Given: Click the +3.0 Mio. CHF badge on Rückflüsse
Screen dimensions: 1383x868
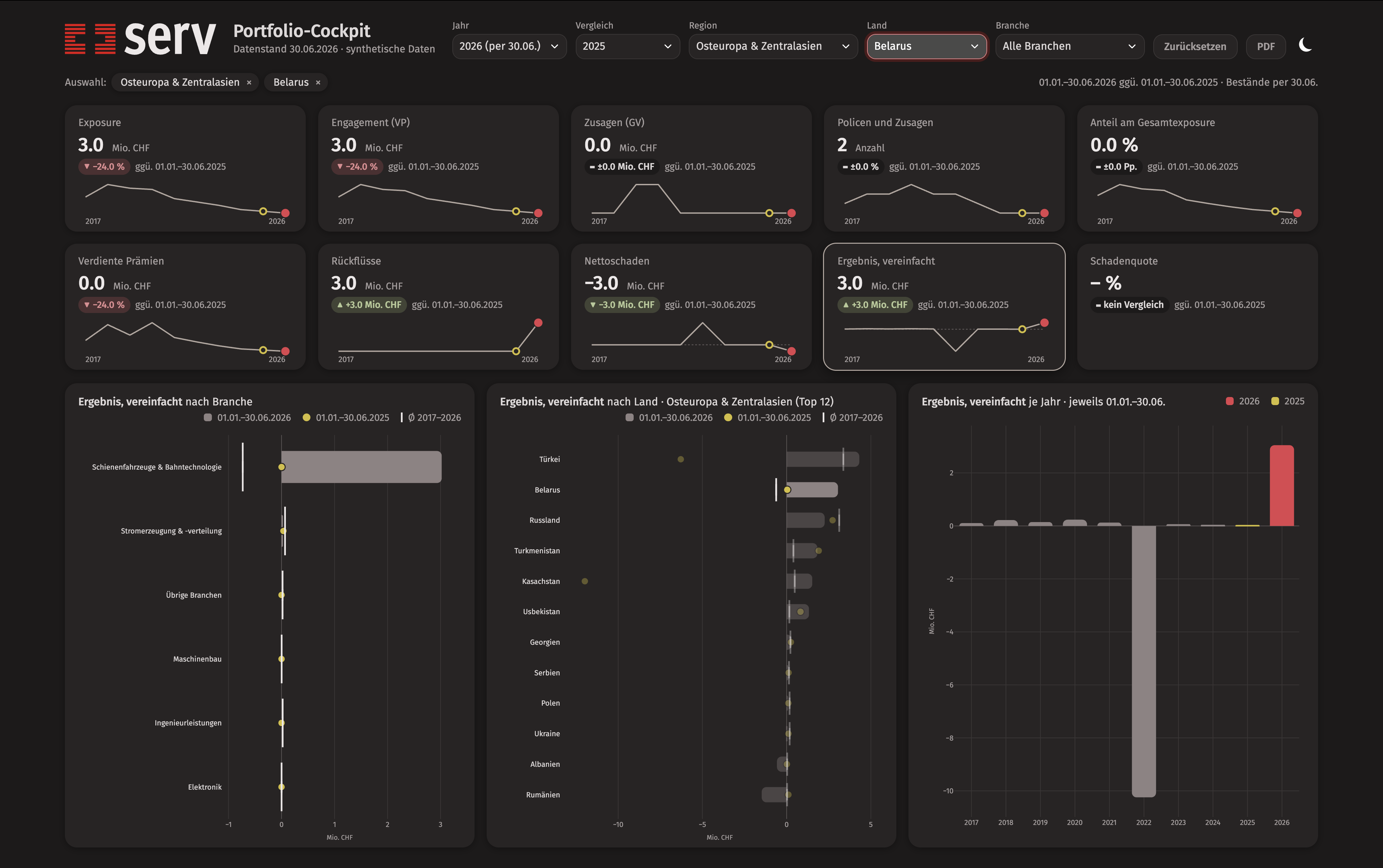Looking at the screenshot, I should click(x=369, y=305).
